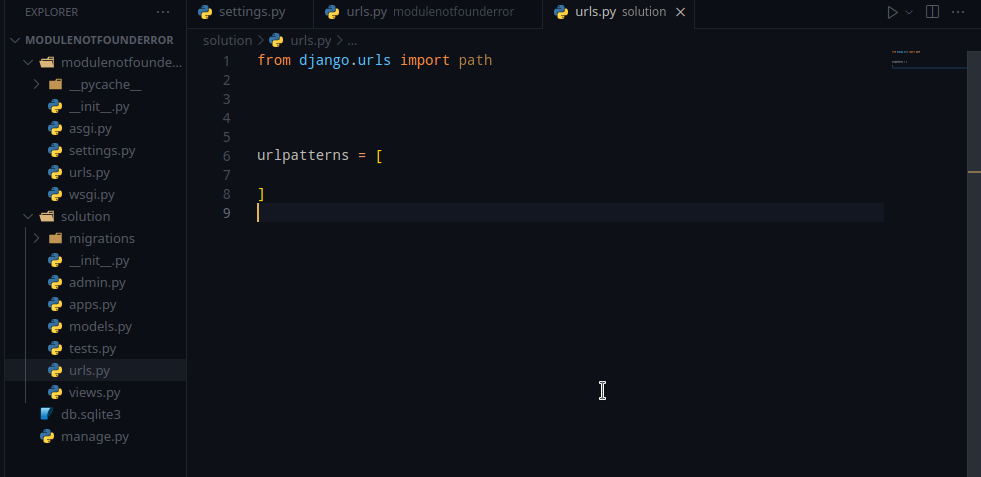Open run options dropdown arrow beside play
The height and width of the screenshot is (477, 981).
coord(909,12)
